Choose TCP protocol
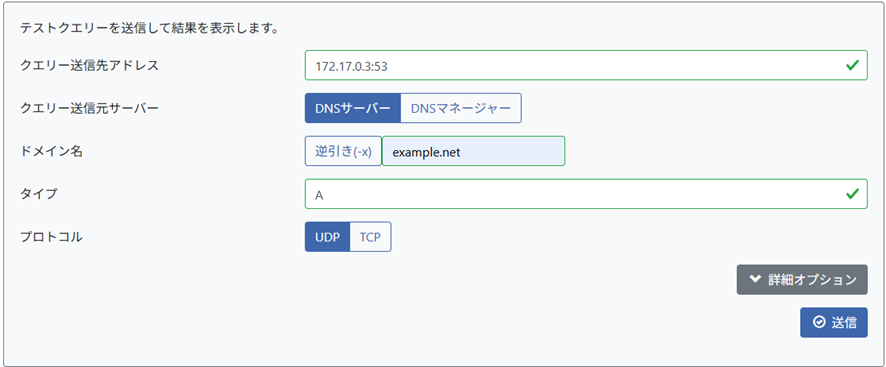The height and width of the screenshot is (367, 886). 371,236
